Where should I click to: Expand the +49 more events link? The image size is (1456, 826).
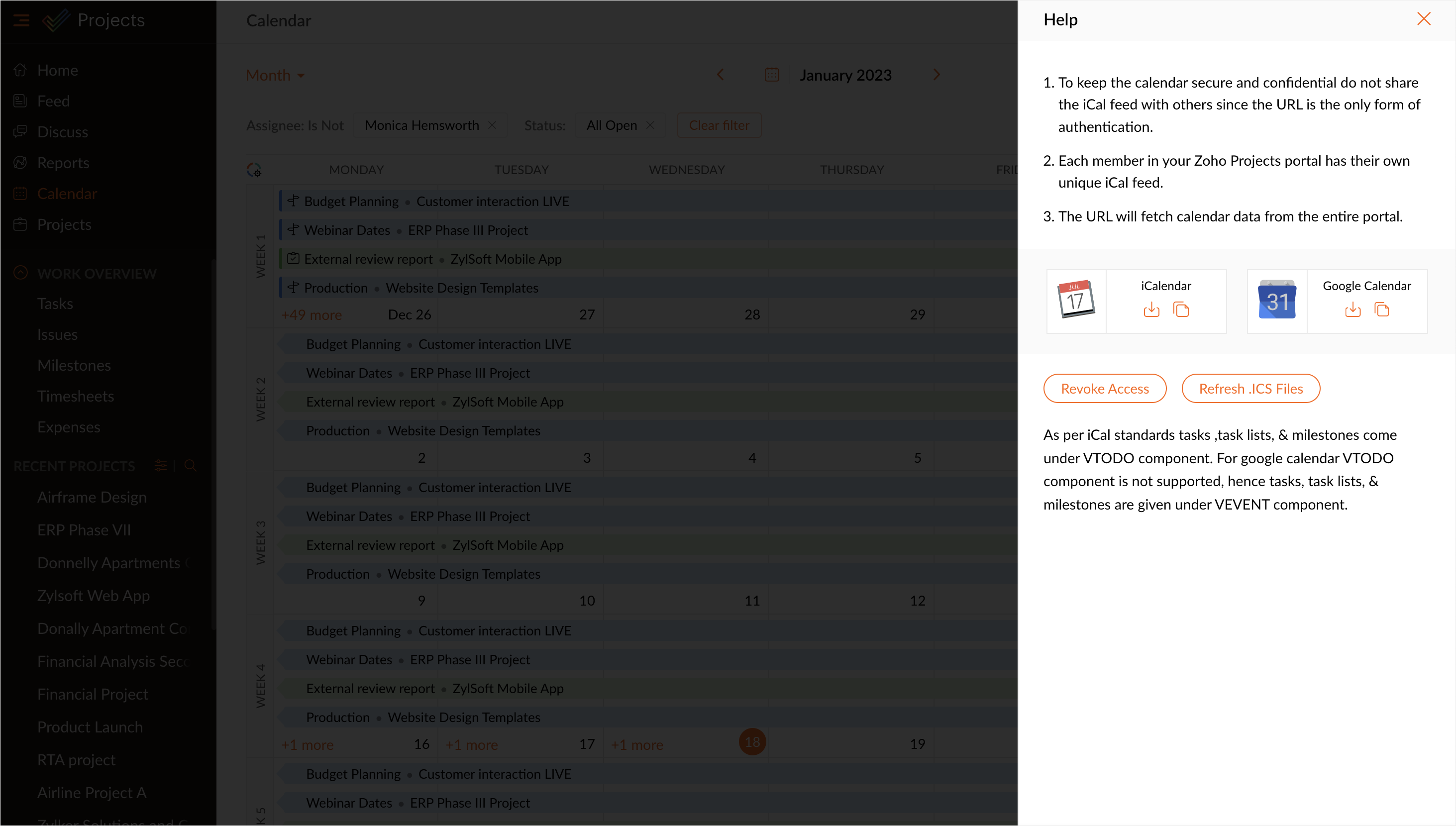(312, 315)
